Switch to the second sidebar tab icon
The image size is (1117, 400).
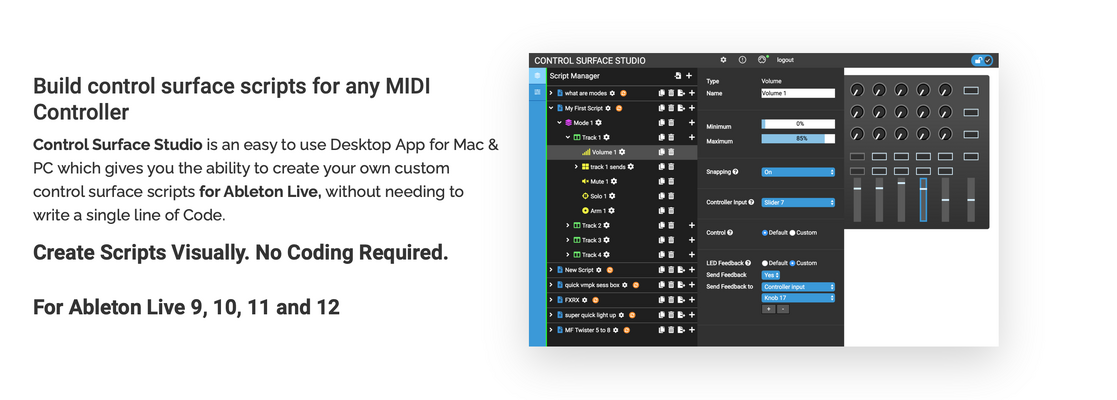(x=538, y=93)
